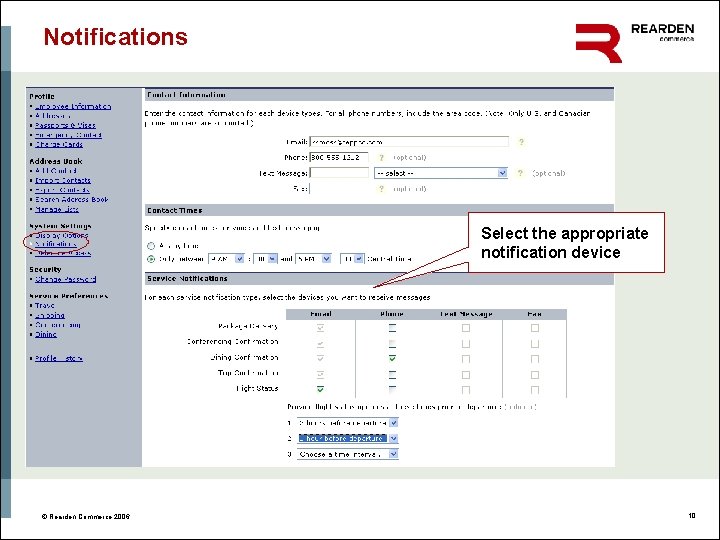Click help question mark beside carrier dropdown

tap(520, 173)
